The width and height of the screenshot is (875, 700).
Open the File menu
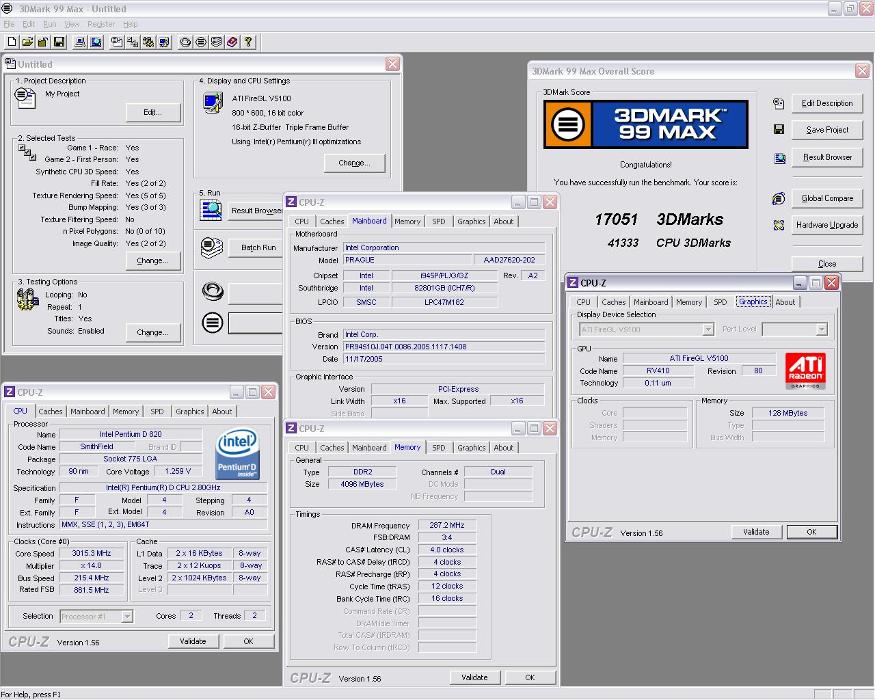point(9,25)
